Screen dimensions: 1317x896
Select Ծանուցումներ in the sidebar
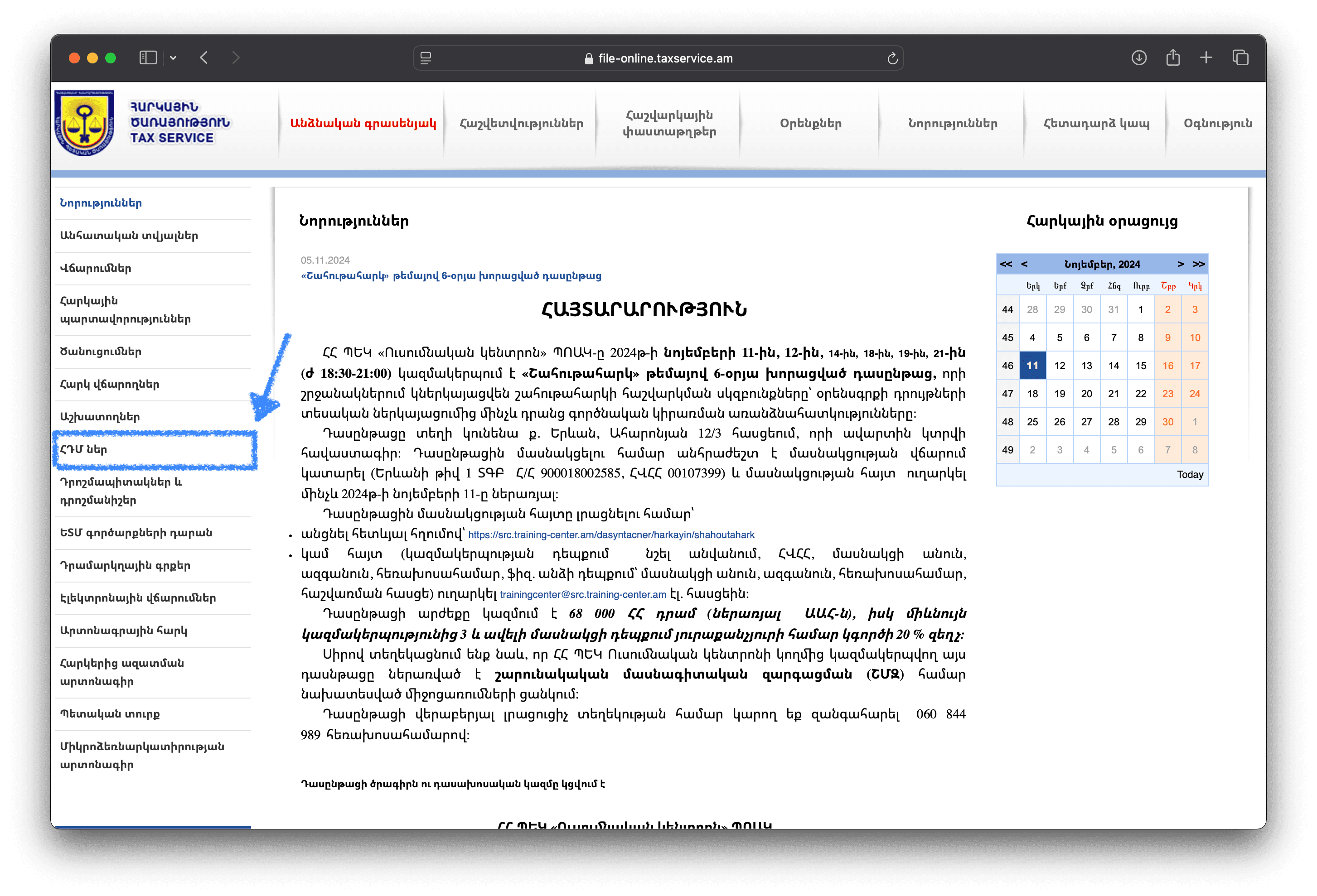pyautogui.click(x=153, y=352)
